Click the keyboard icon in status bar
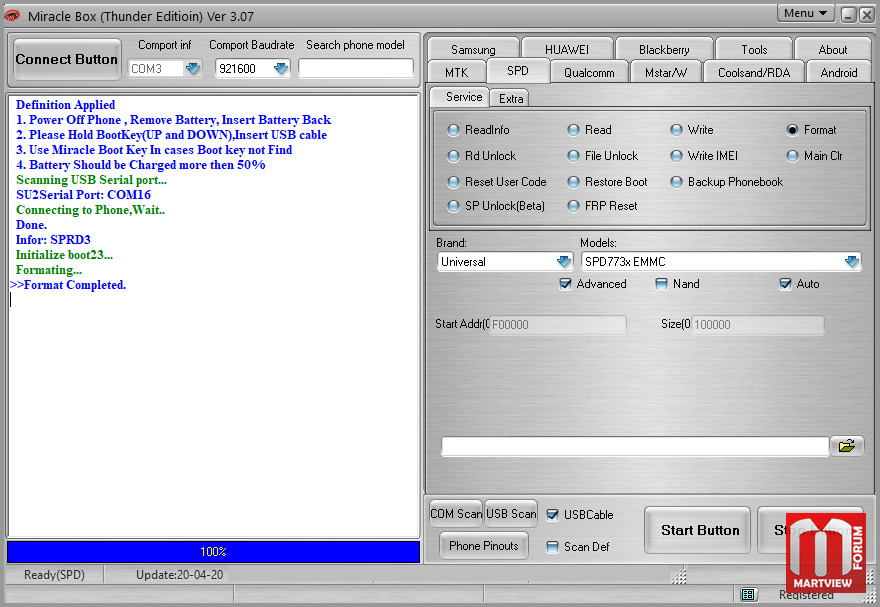This screenshot has height=607, width=880. point(748,595)
